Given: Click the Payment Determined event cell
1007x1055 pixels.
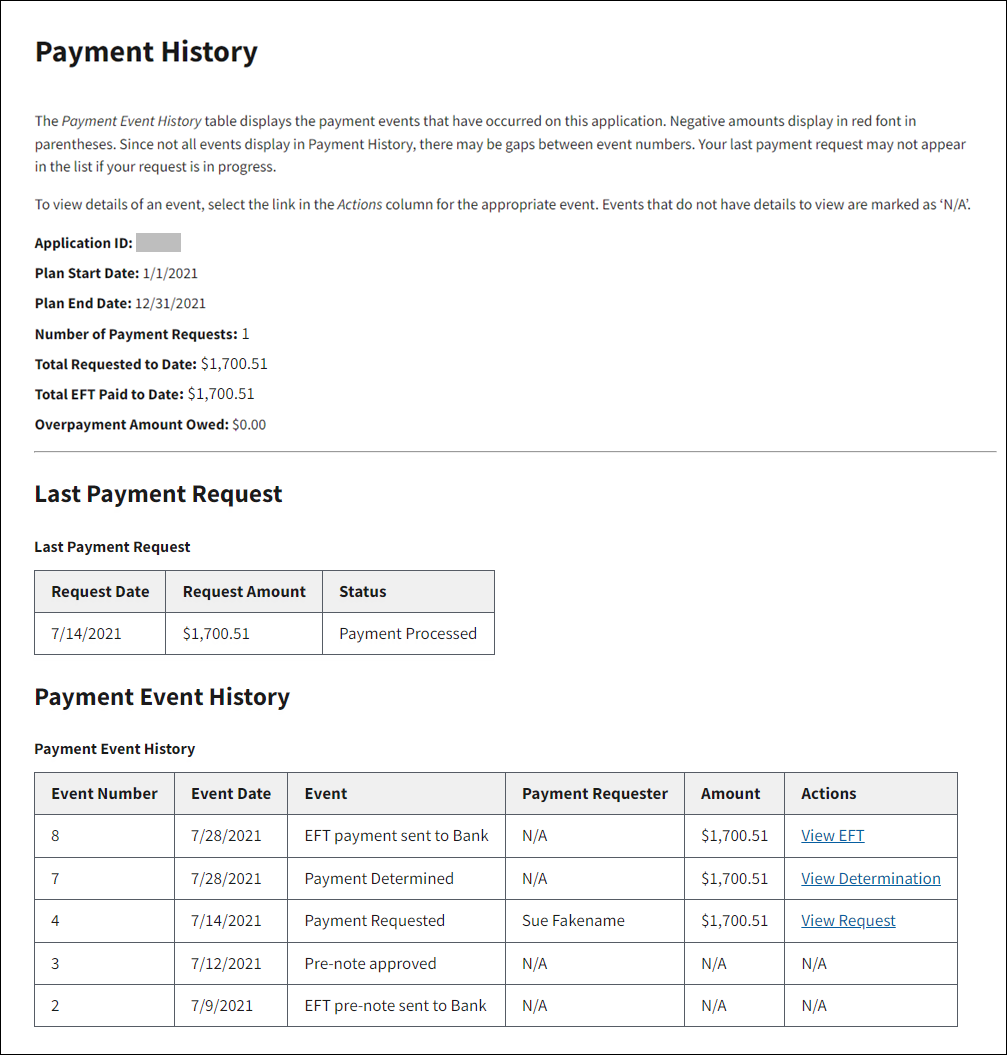Looking at the screenshot, I should pos(379,879).
